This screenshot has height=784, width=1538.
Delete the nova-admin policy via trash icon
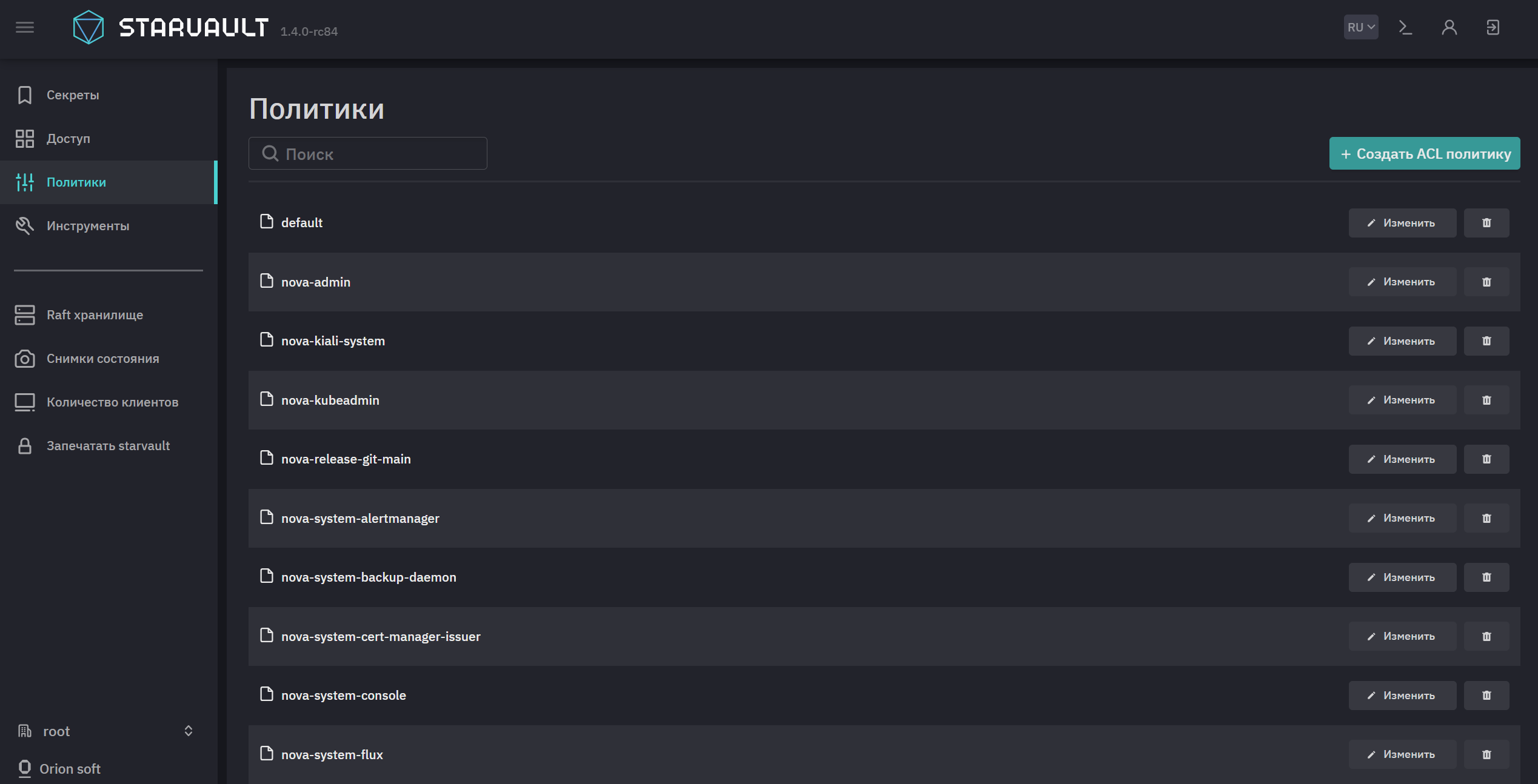[1486, 282]
